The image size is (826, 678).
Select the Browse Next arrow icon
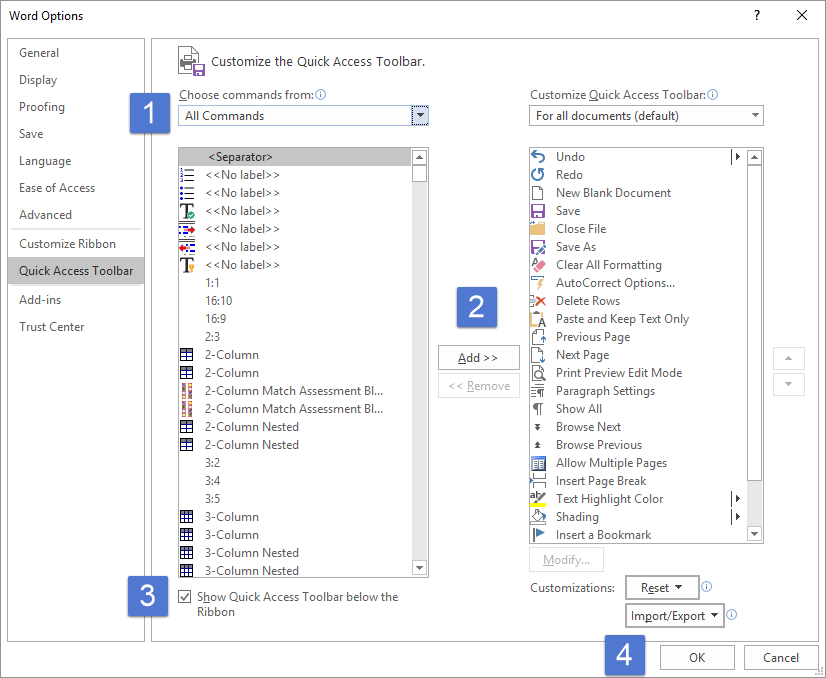coord(538,427)
